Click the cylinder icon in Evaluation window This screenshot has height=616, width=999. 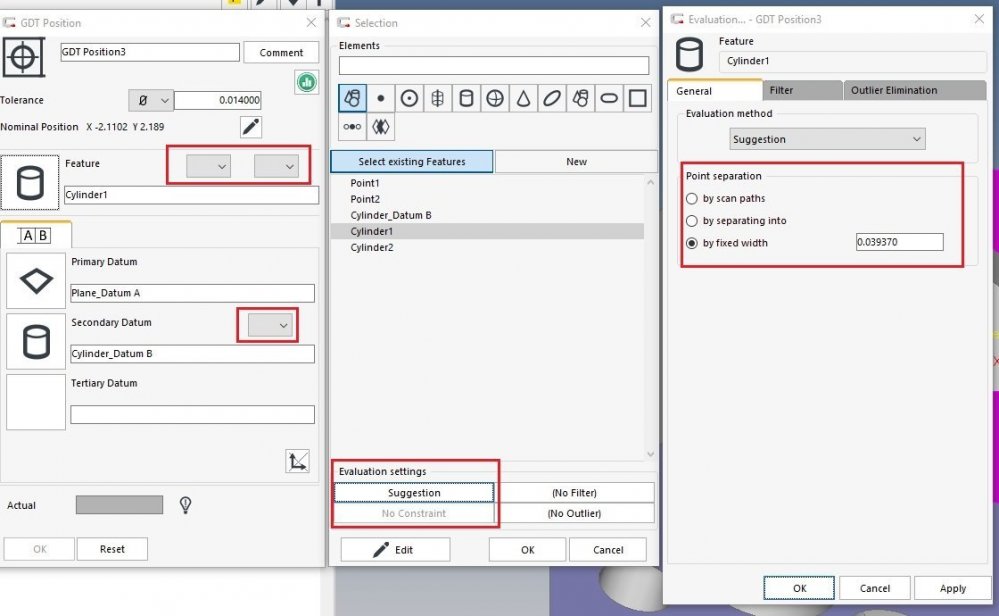tap(689, 54)
